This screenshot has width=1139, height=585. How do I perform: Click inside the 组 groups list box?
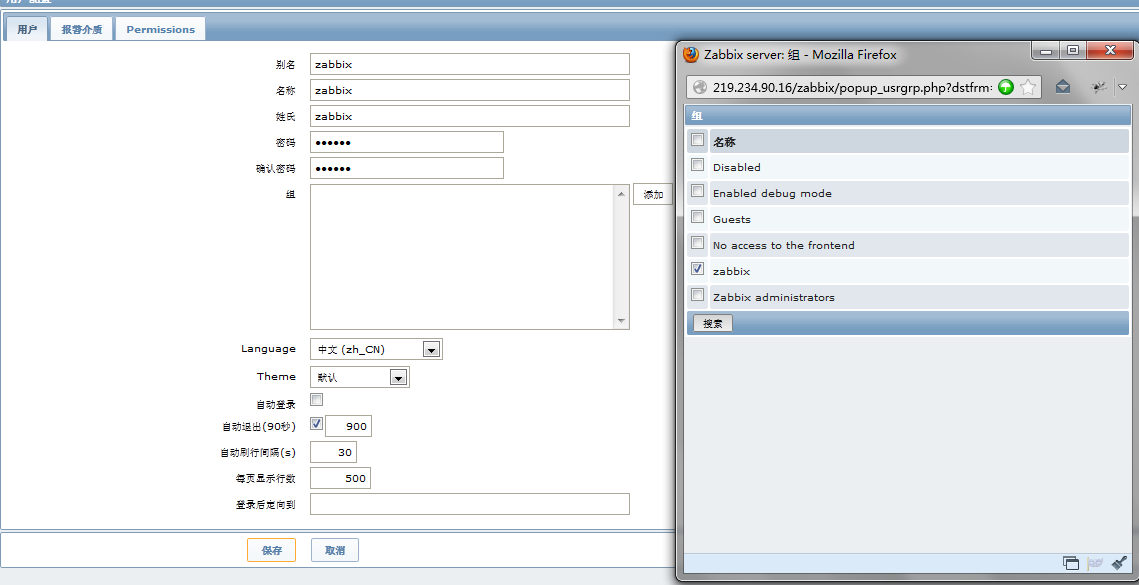pos(463,257)
